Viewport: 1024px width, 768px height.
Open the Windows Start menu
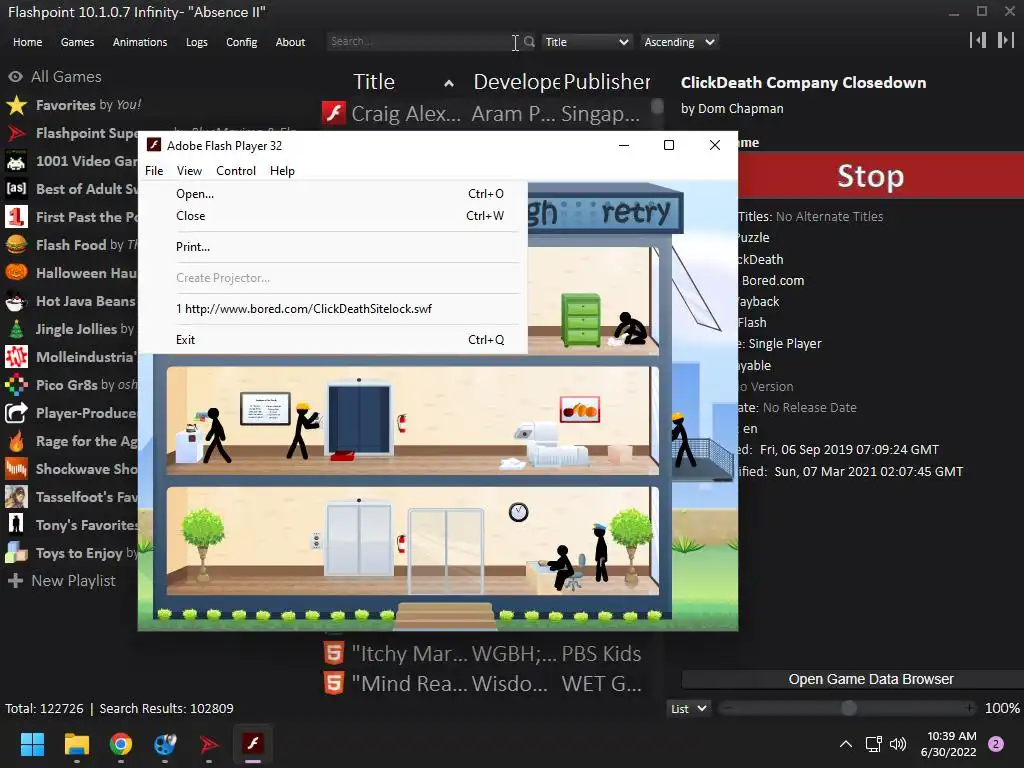coord(32,744)
